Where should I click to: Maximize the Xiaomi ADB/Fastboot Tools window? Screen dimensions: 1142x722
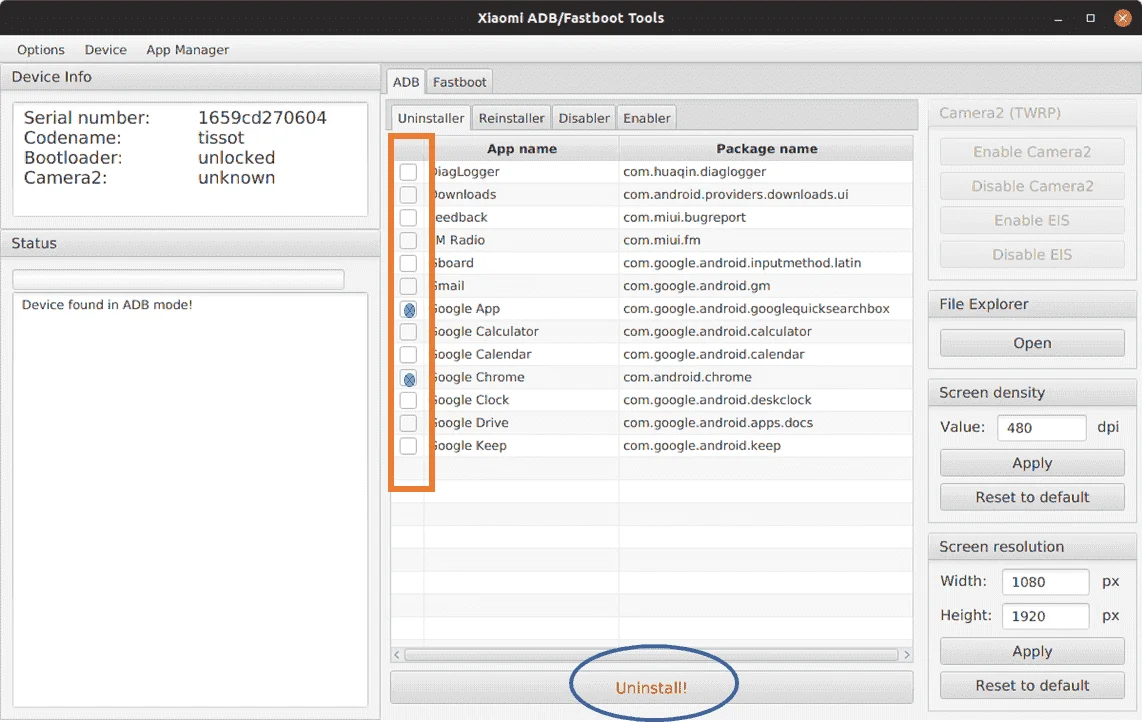point(1090,18)
